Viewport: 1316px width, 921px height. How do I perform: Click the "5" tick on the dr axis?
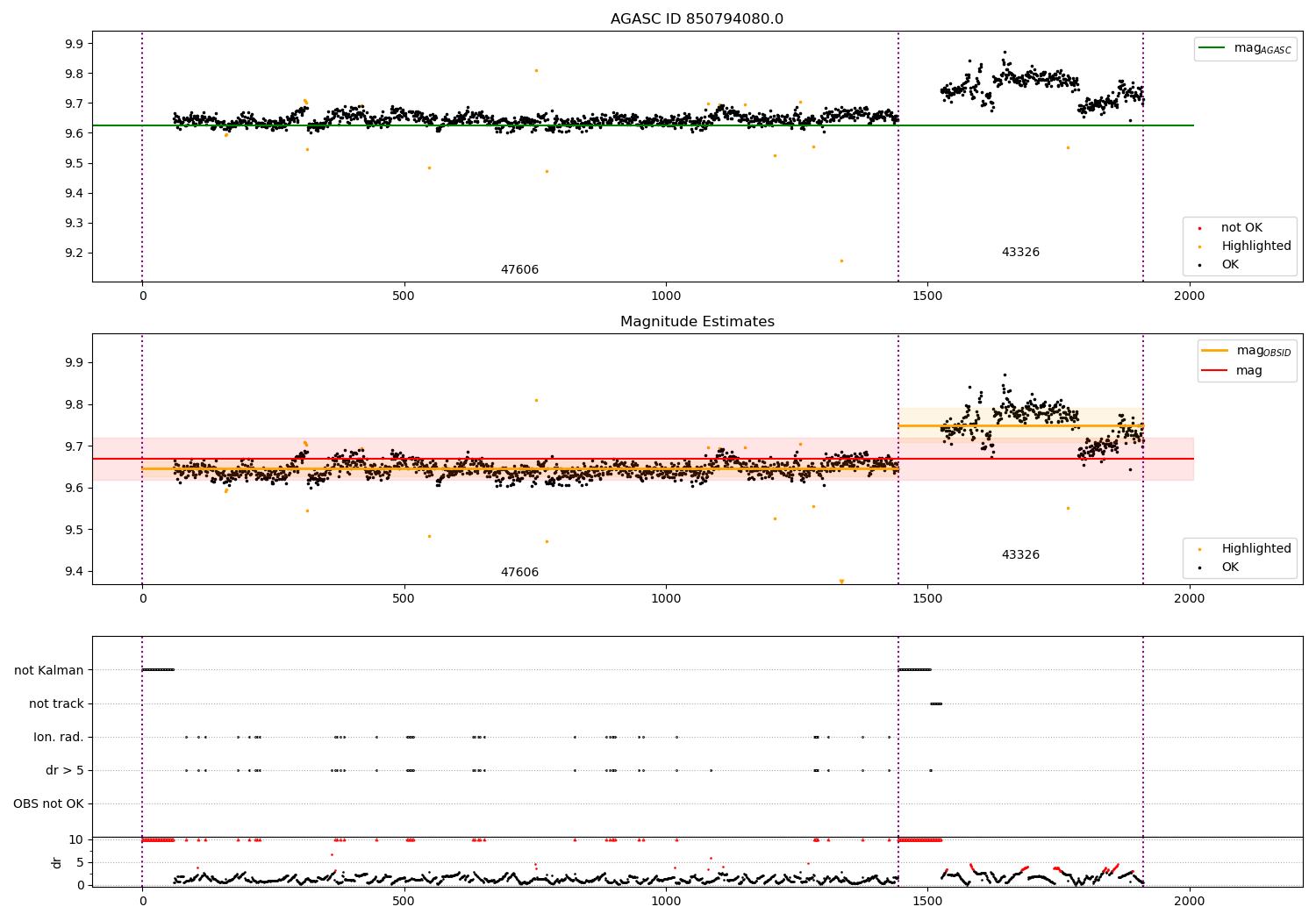(x=81, y=863)
